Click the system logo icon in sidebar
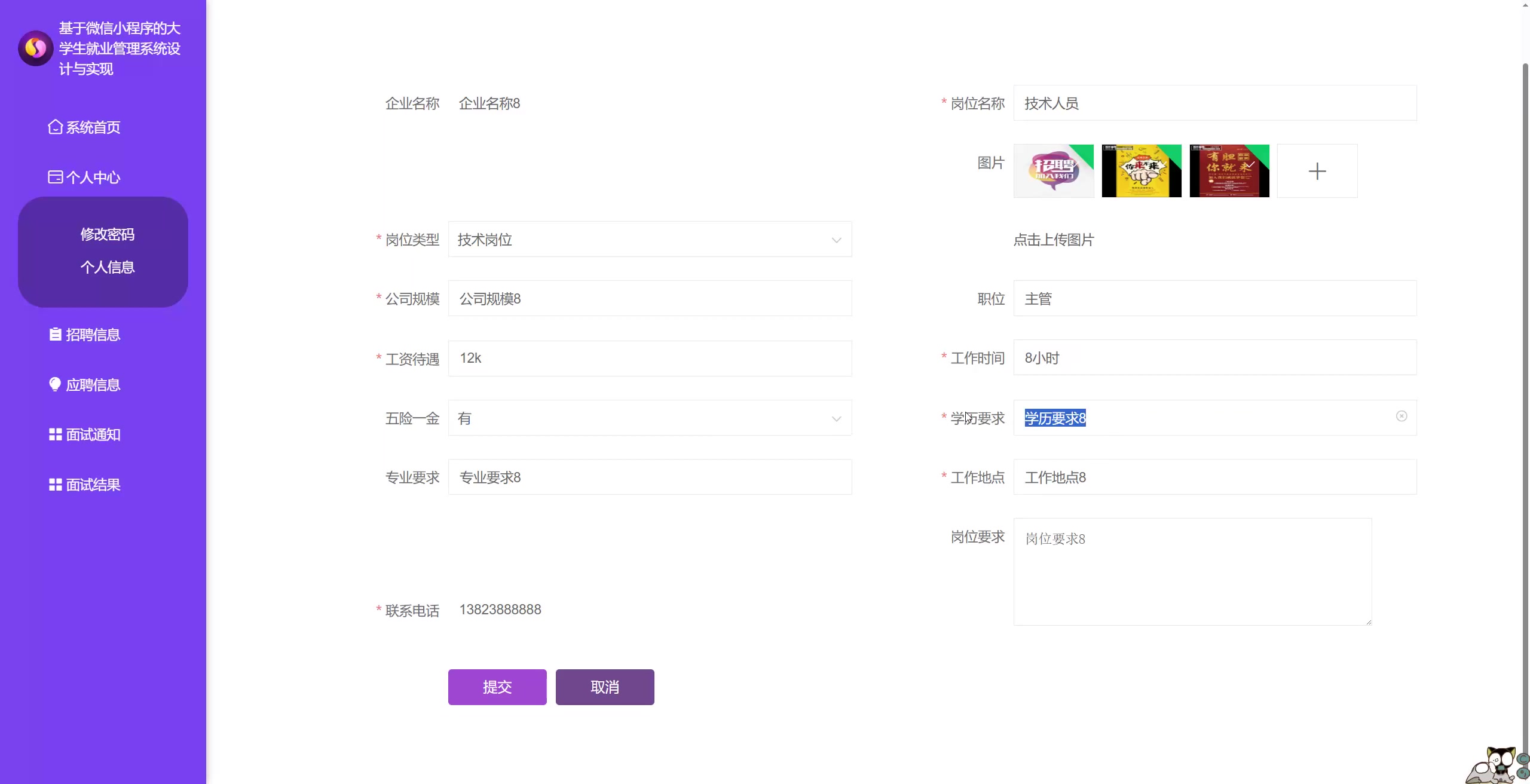 pyautogui.click(x=35, y=48)
